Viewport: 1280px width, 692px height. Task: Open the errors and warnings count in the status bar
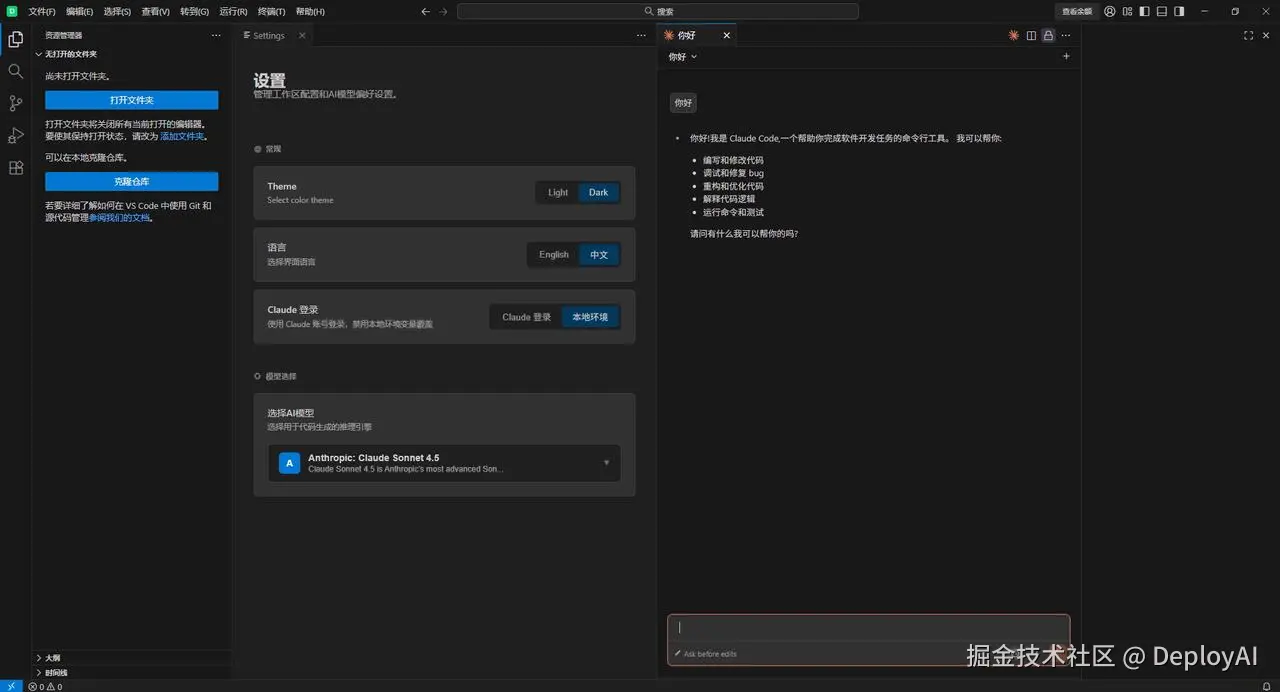click(46, 686)
